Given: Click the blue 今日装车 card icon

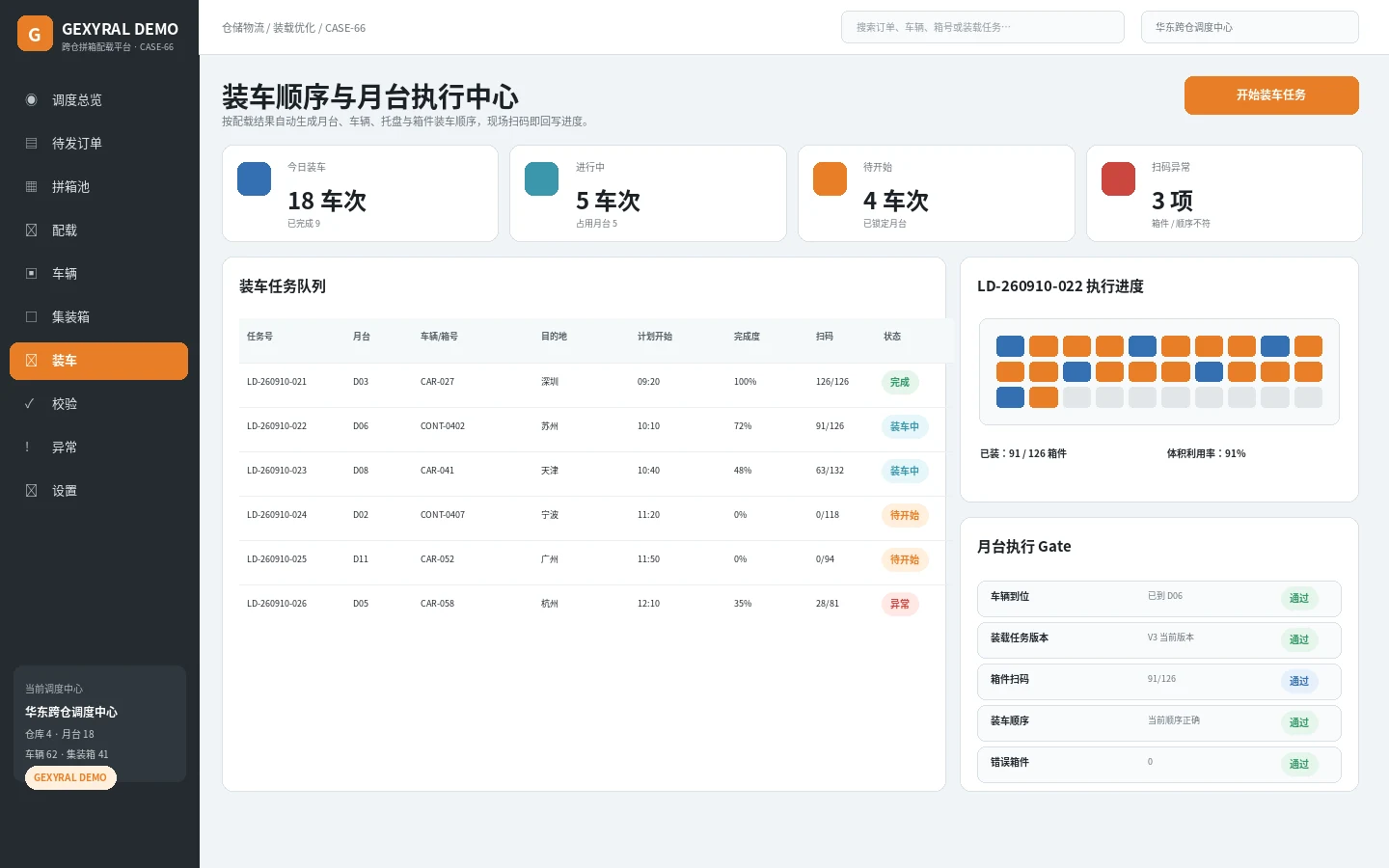Looking at the screenshot, I should point(255,179).
